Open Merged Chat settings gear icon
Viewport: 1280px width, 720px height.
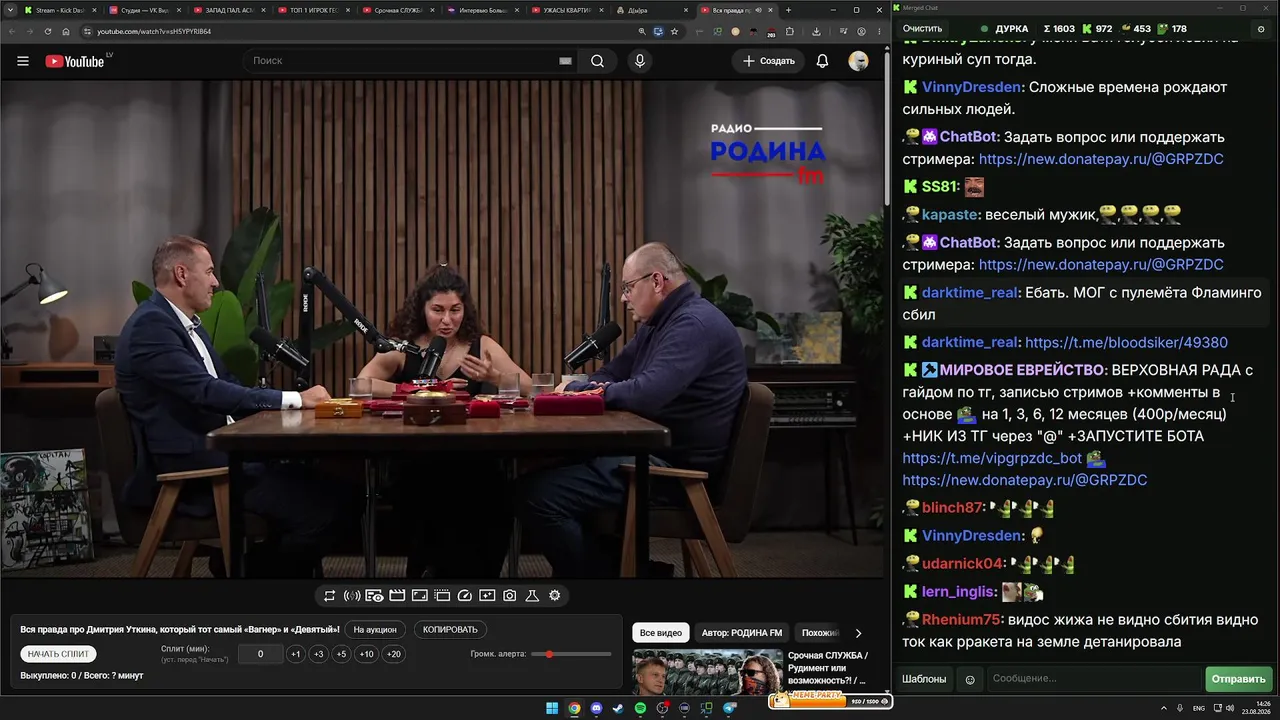(x=1261, y=29)
